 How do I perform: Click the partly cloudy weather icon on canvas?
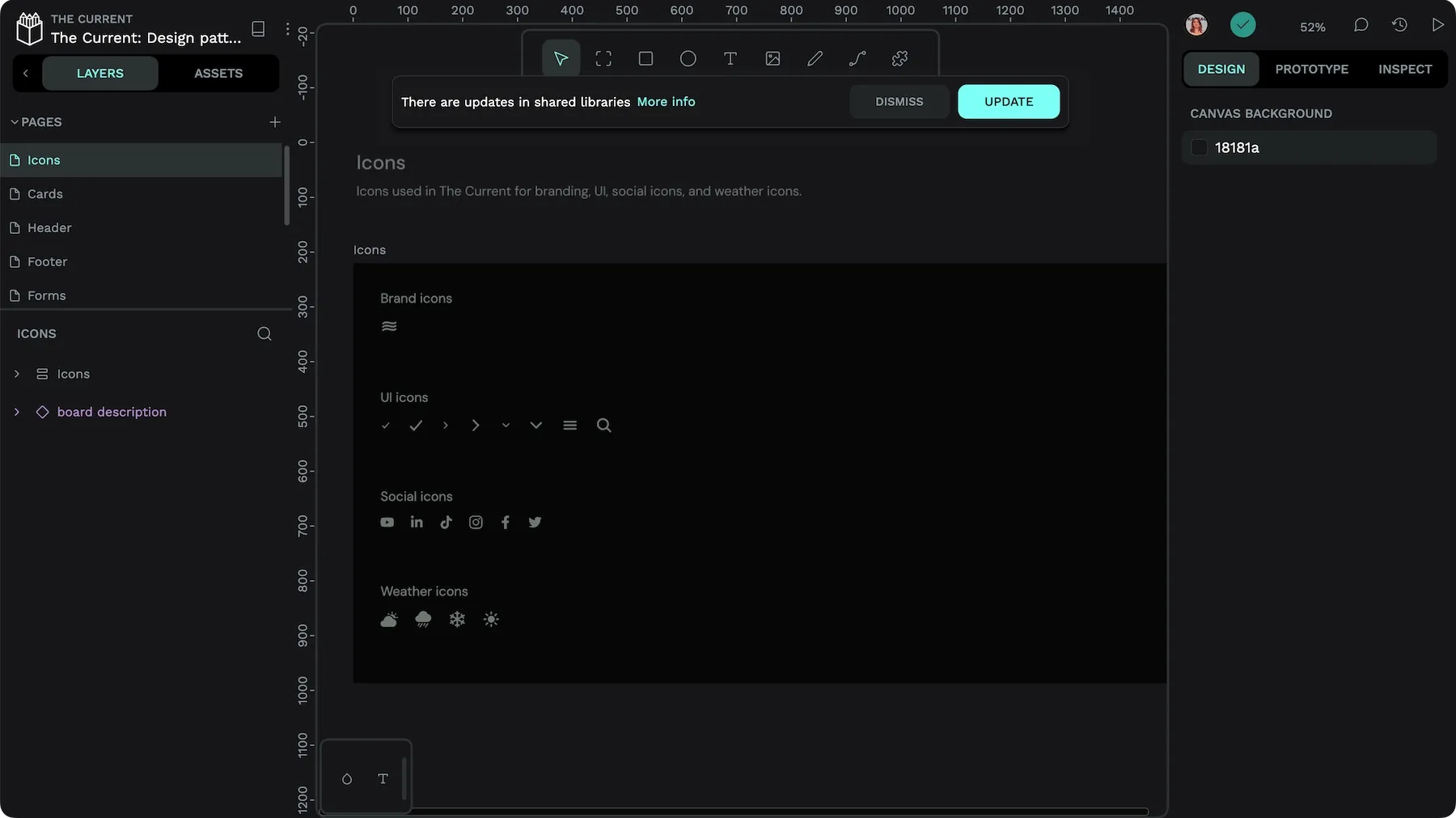pyautogui.click(x=389, y=619)
